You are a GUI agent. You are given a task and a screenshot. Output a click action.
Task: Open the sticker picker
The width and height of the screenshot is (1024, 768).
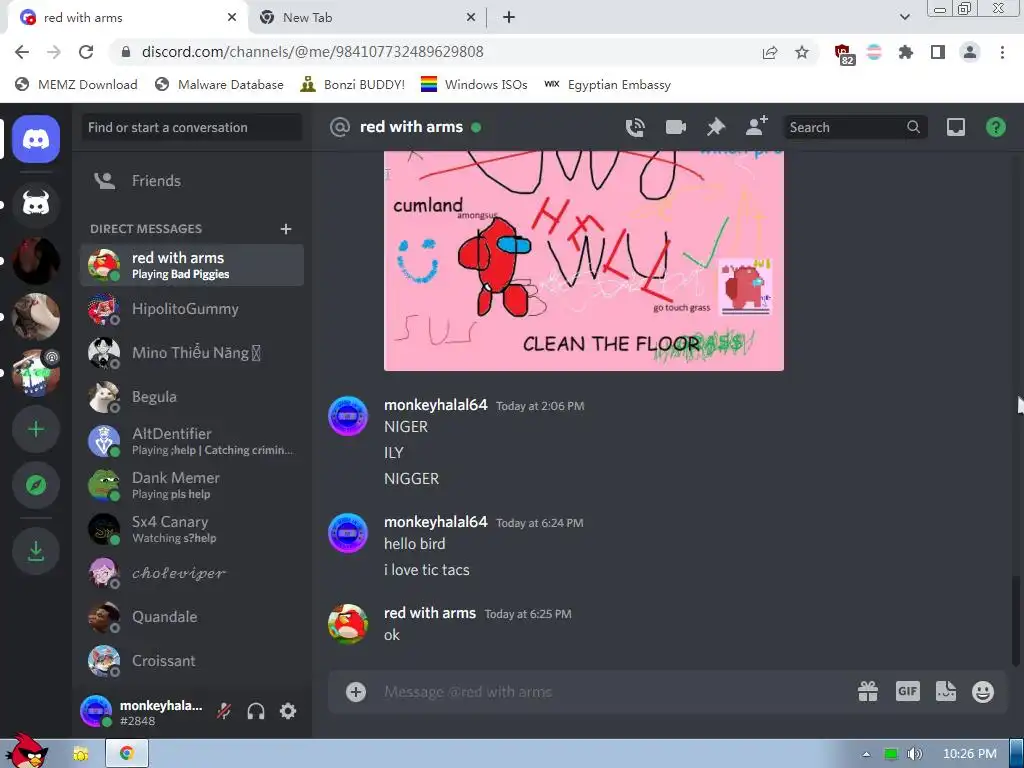tap(946, 691)
